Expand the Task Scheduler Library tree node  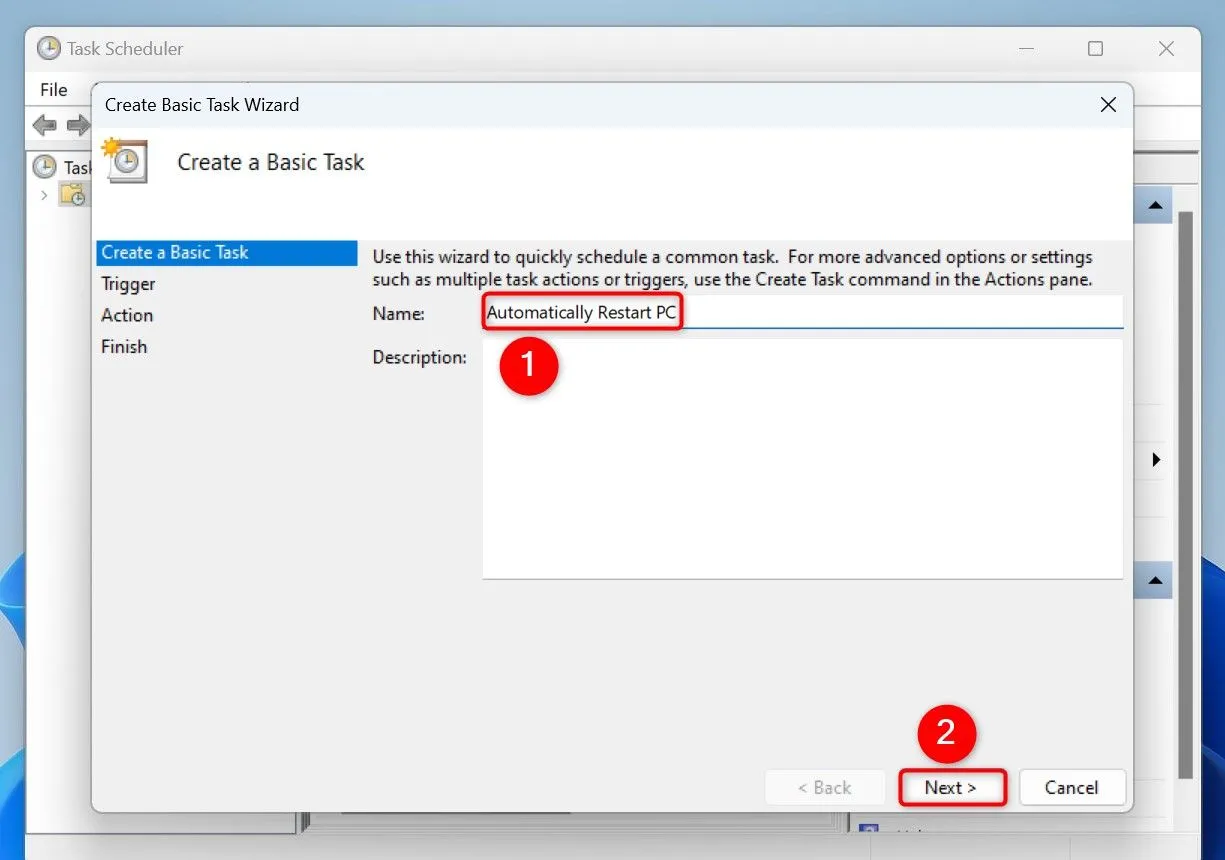point(44,195)
